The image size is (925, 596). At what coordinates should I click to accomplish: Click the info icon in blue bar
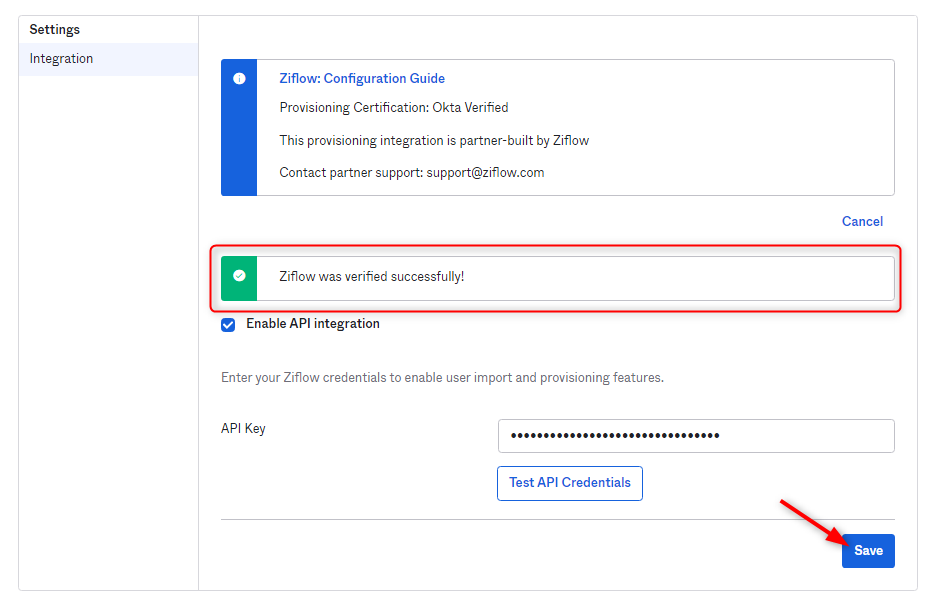pyautogui.click(x=239, y=78)
